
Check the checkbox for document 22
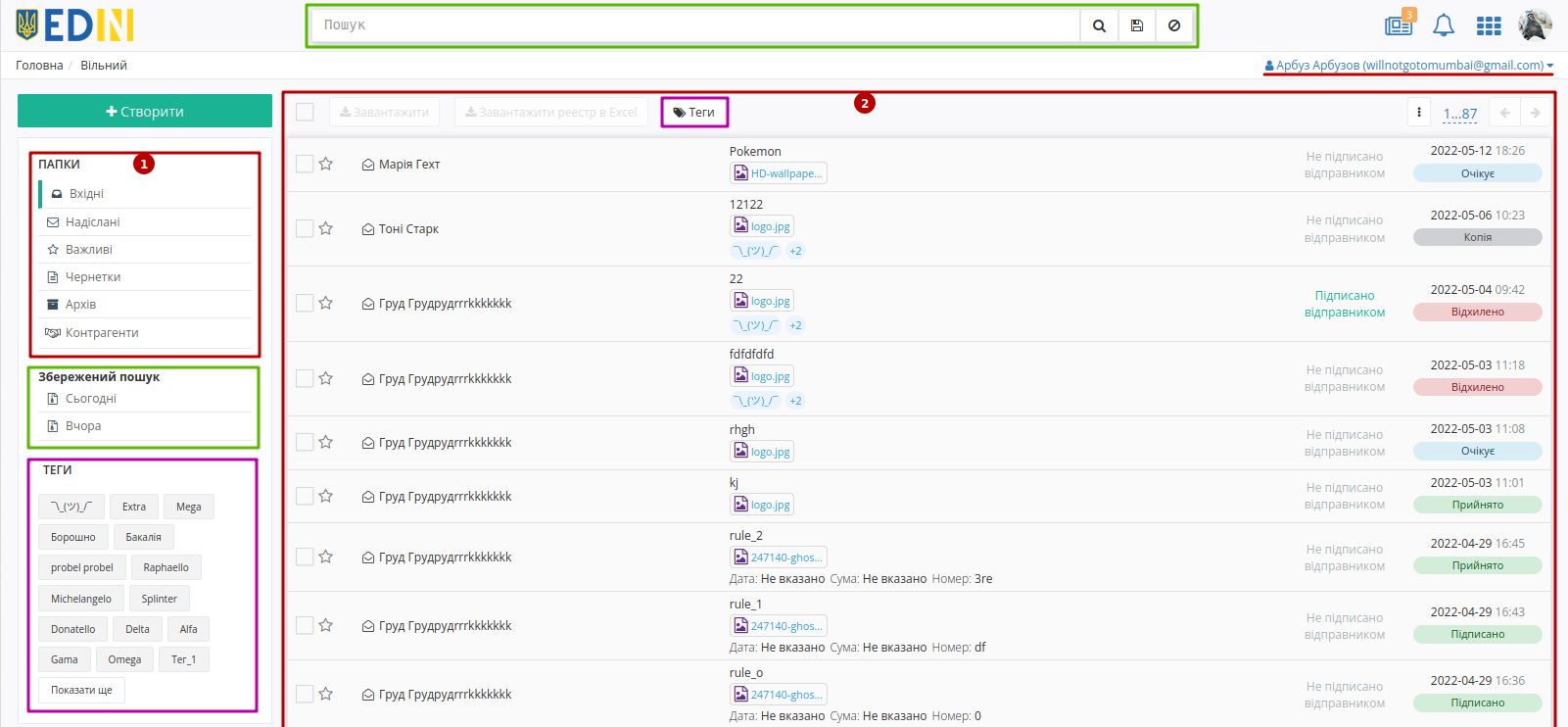tap(305, 303)
